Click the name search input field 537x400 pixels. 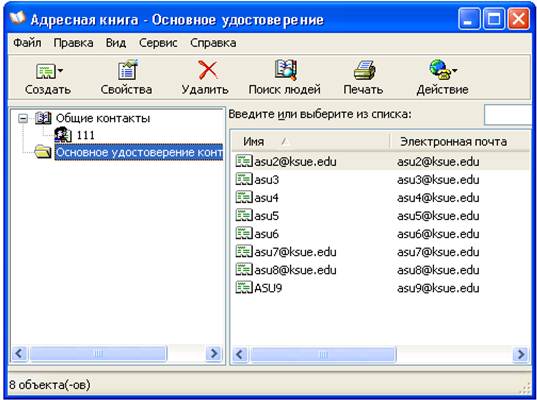pyautogui.click(x=508, y=115)
